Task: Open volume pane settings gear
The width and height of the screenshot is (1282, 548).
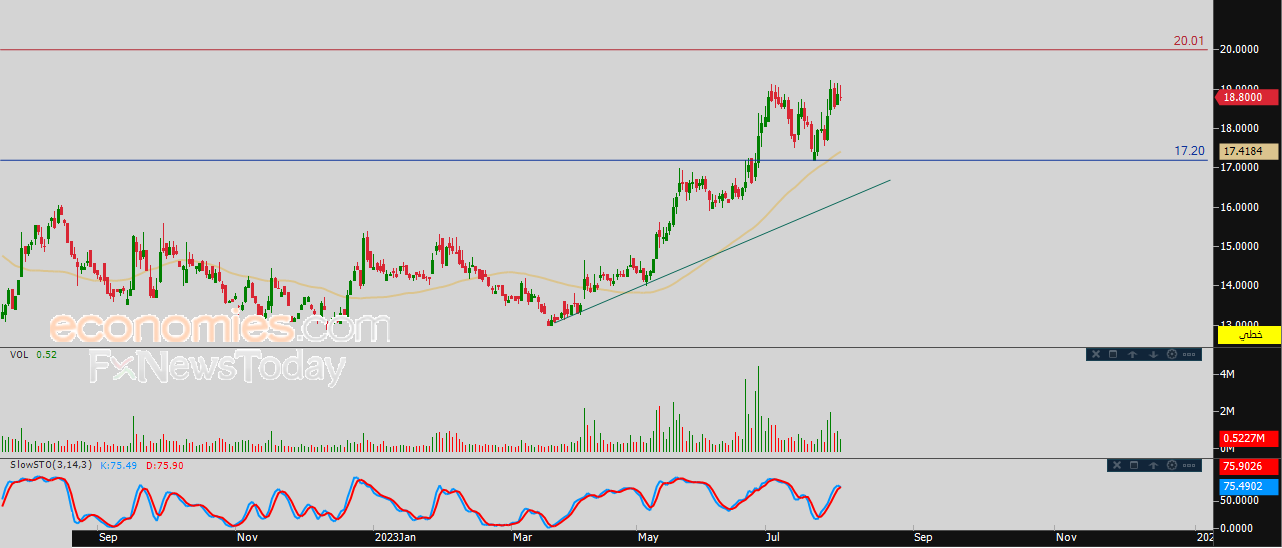Action: (x=1172, y=354)
